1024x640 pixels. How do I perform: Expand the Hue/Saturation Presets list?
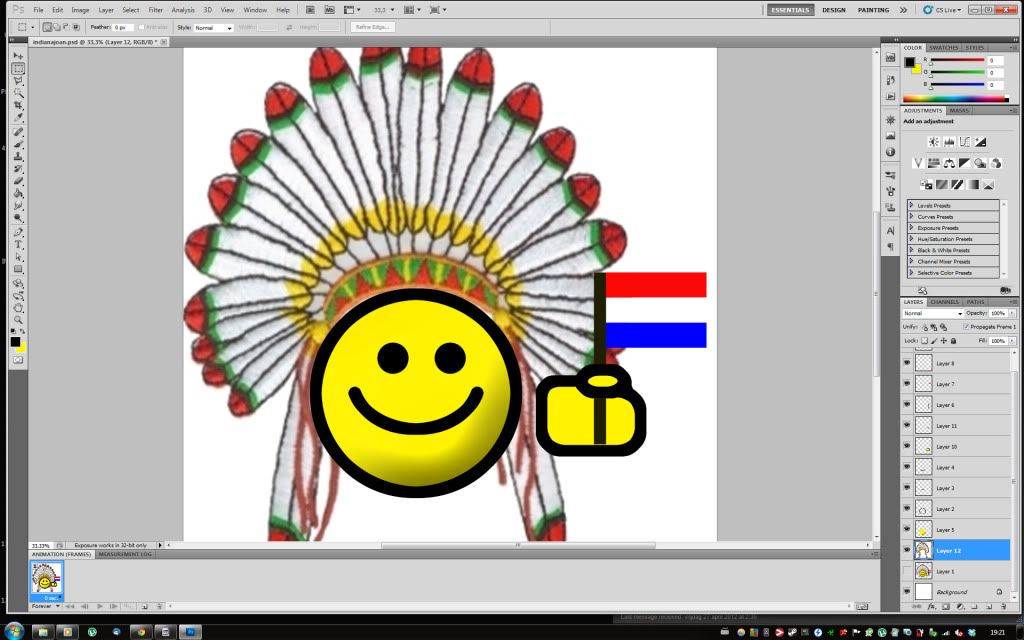[912, 238]
